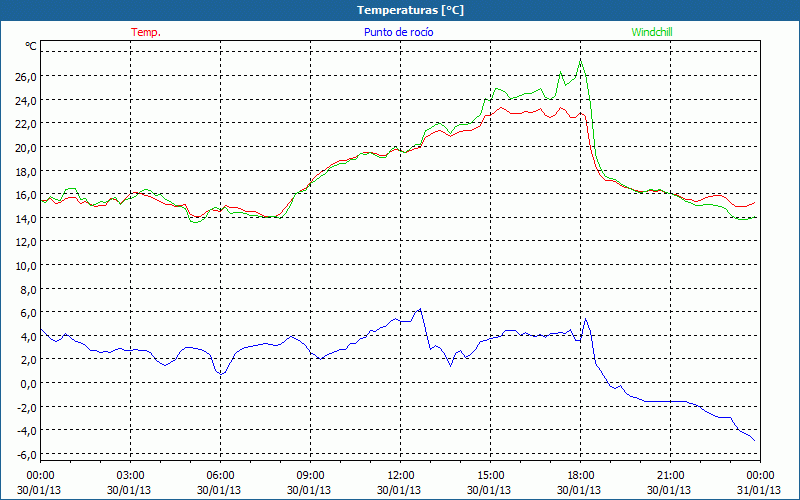Click the 18,0 y-axis value
This screenshot has height=500, width=800.
pyautogui.click(x=27, y=171)
